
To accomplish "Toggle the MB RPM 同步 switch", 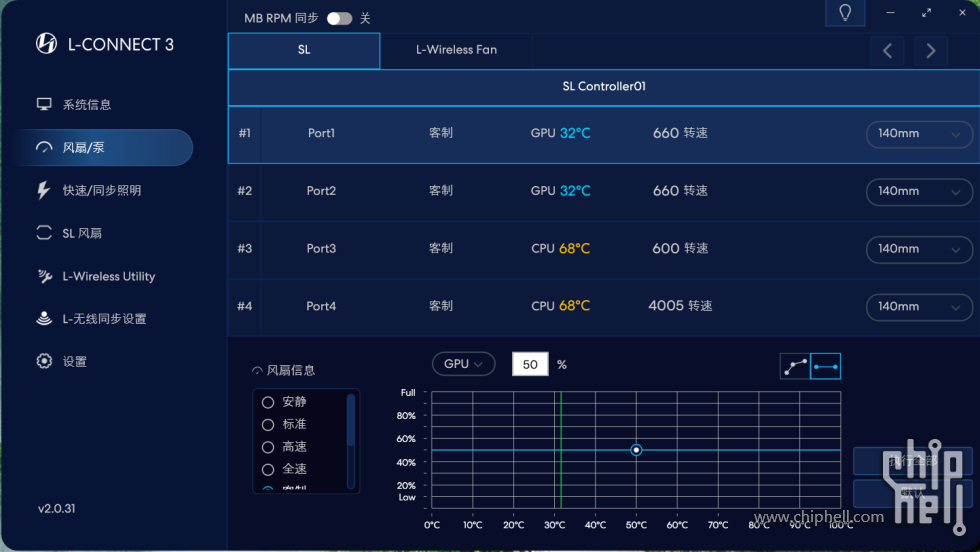I will coord(339,18).
